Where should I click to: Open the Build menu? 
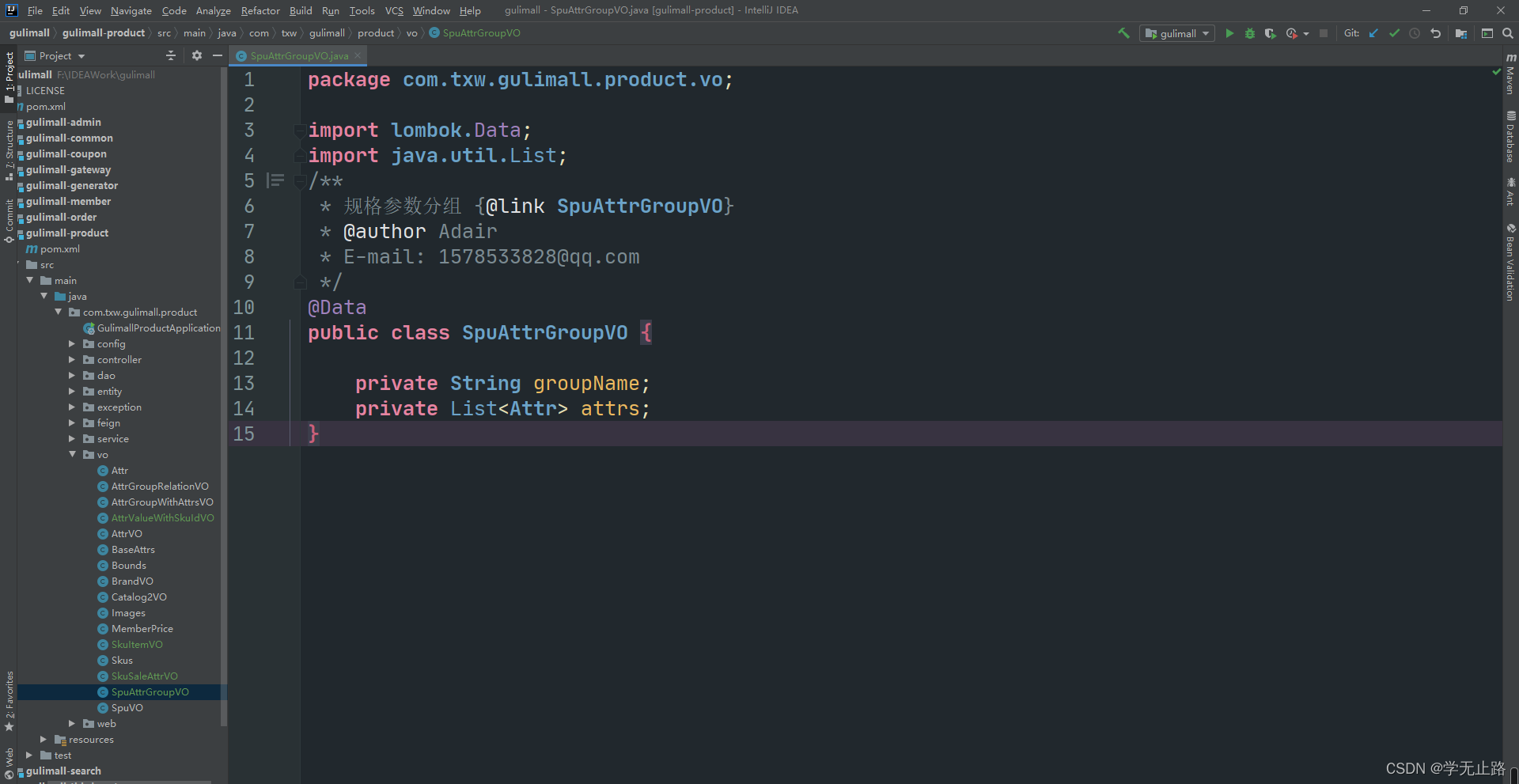coord(301,10)
